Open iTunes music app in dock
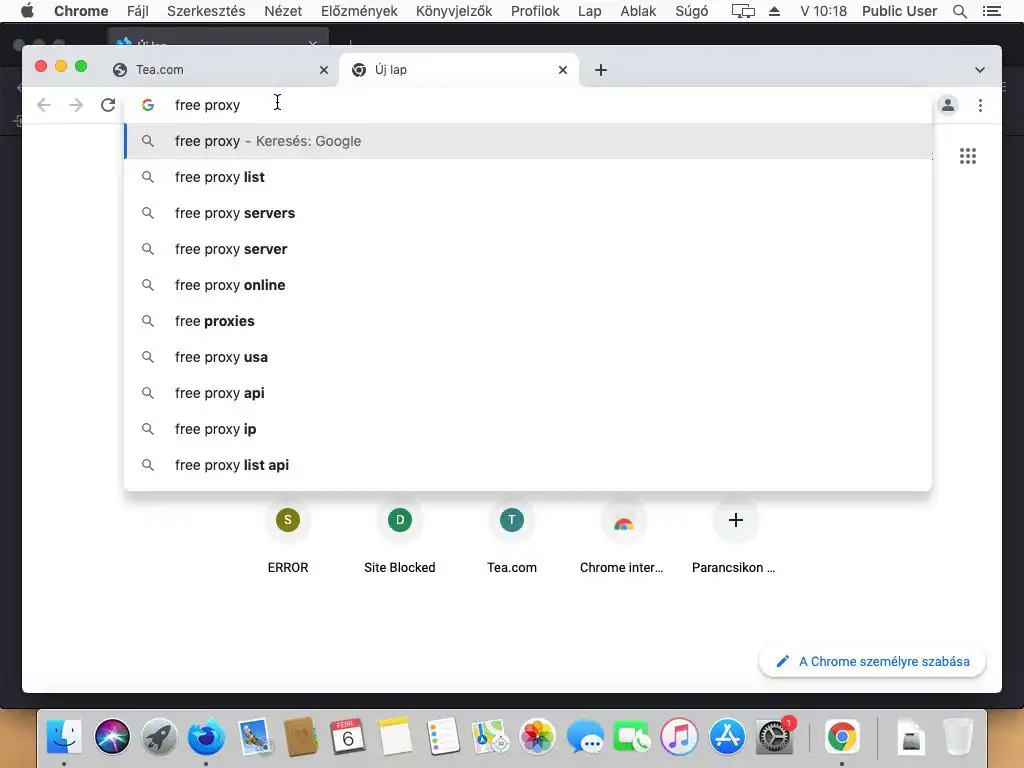Image resolution: width=1024 pixels, height=768 pixels. tap(679, 737)
